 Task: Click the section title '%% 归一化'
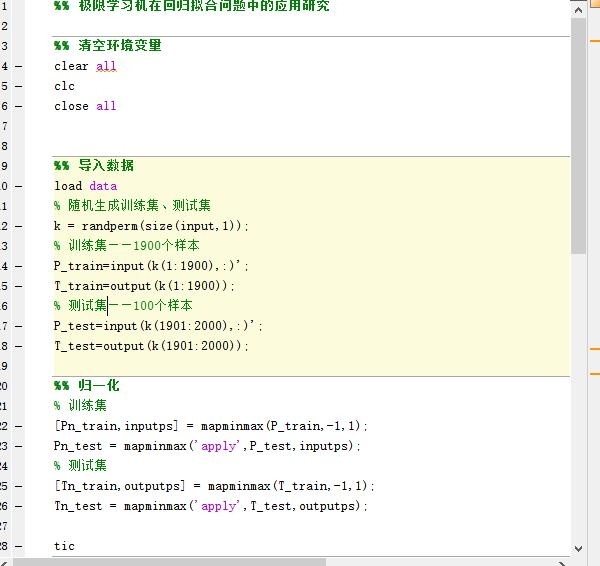coord(86,385)
